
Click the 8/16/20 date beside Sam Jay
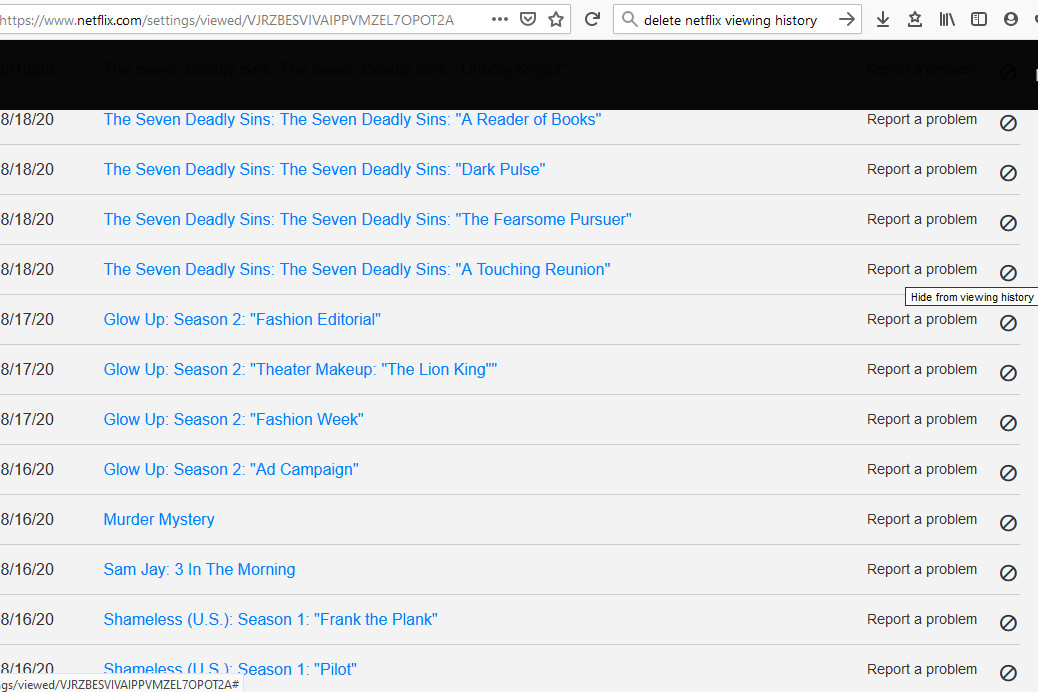27,569
